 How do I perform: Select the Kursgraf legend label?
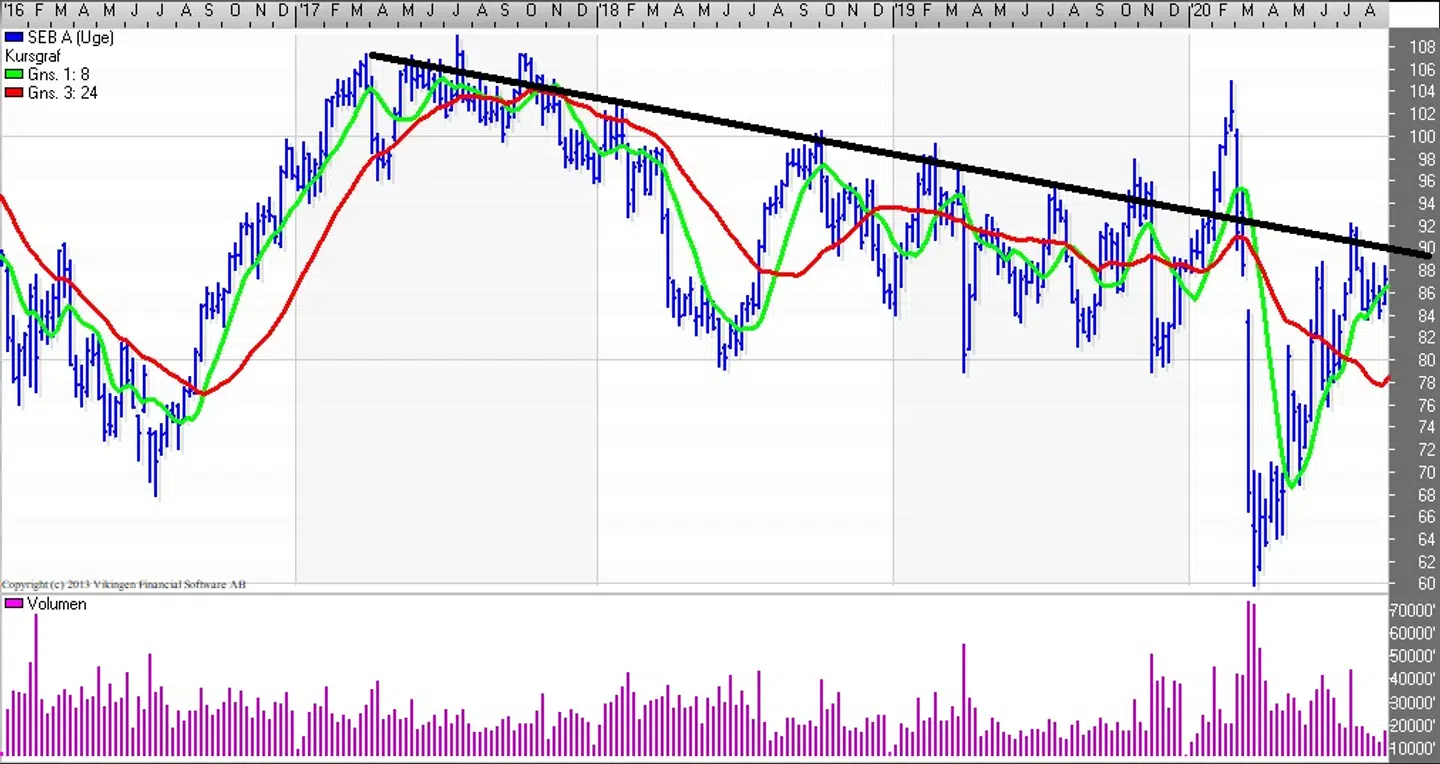pyautogui.click(x=32, y=56)
